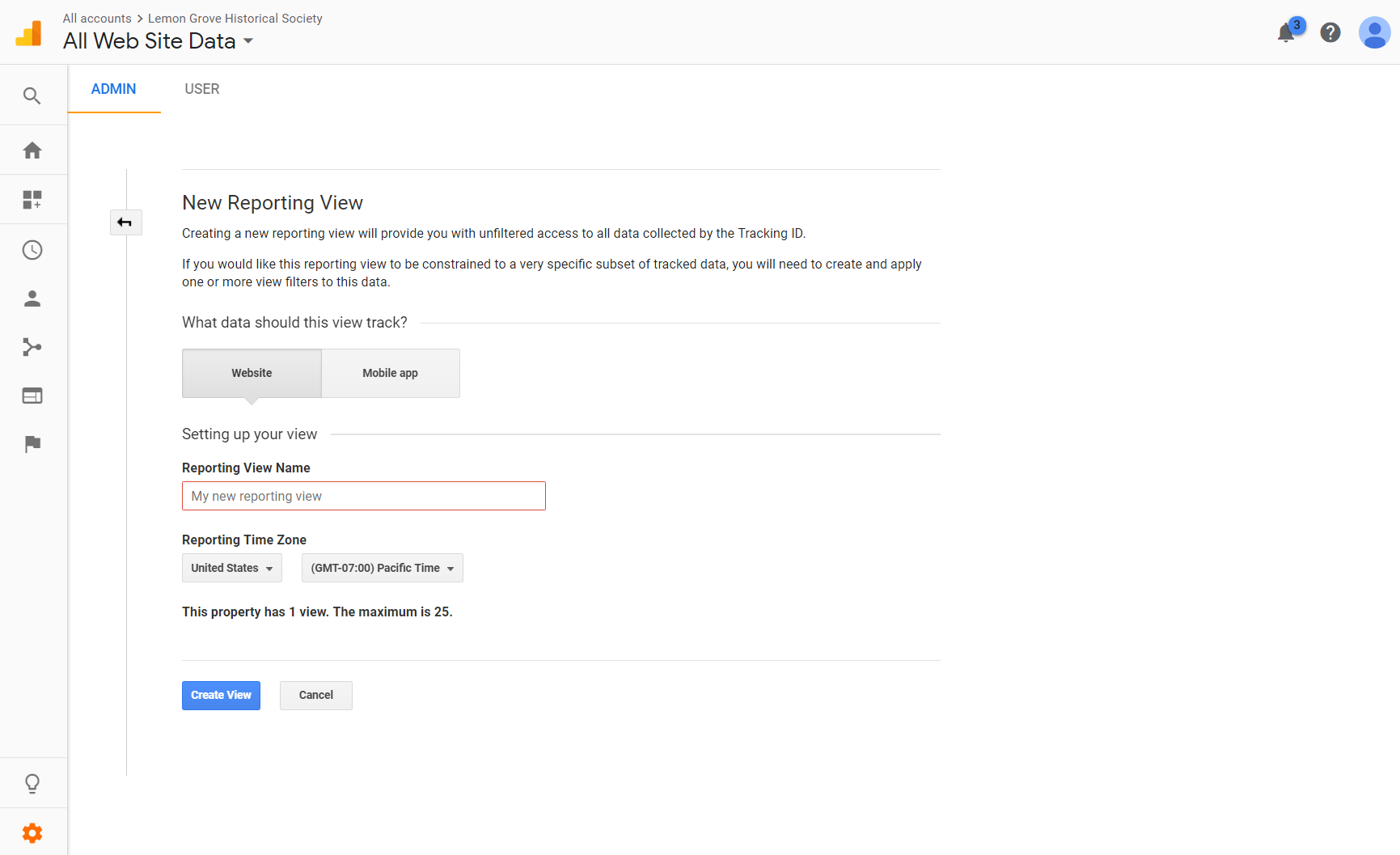Click the Google Analytics logo
This screenshot has width=1400, height=855.
click(x=29, y=33)
